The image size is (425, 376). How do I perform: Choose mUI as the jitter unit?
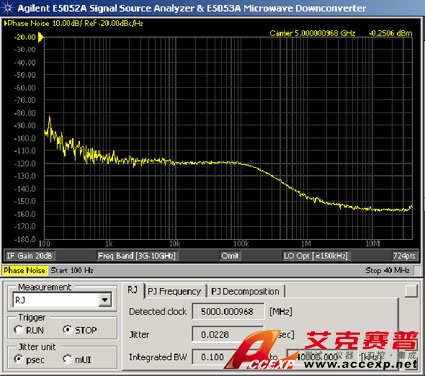point(67,359)
